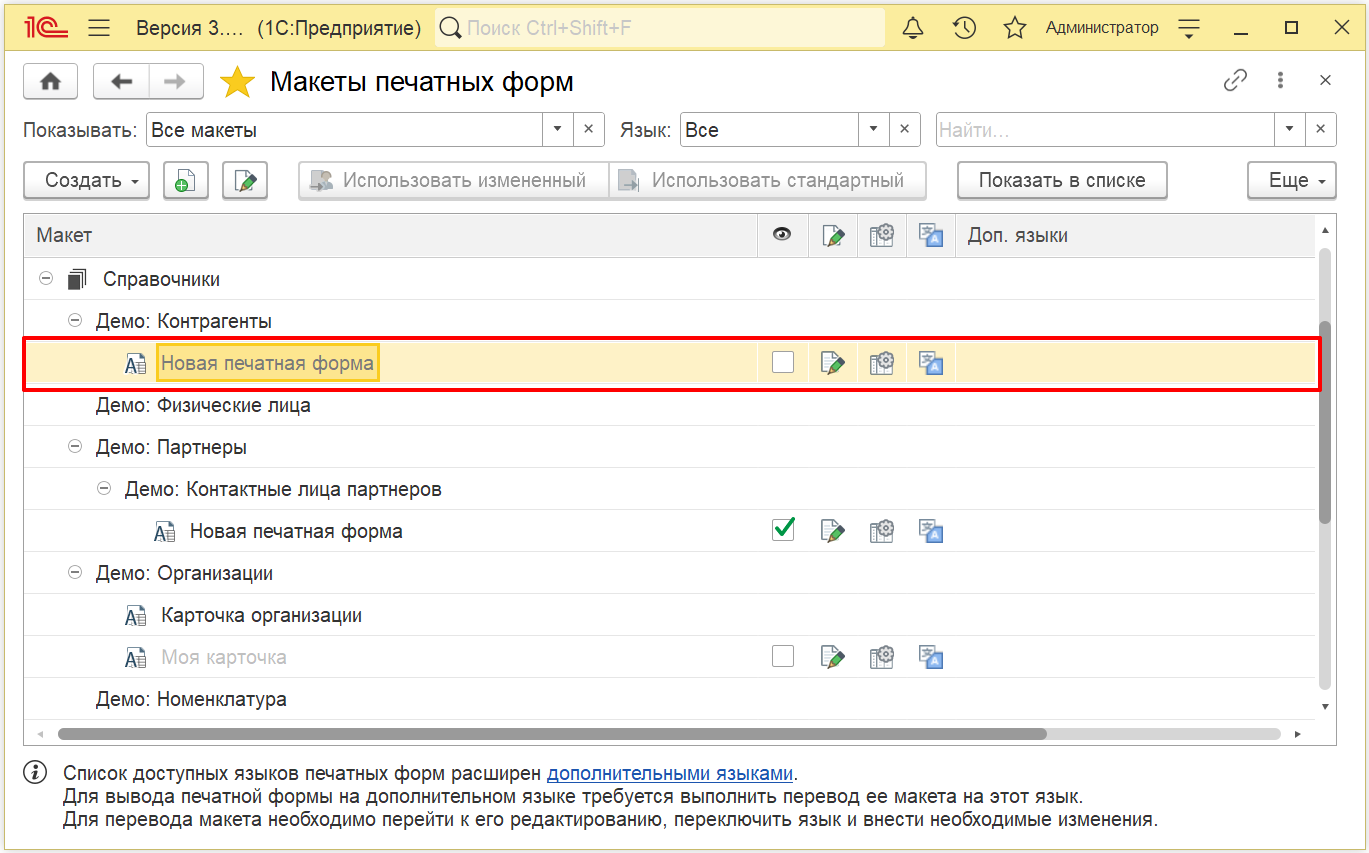Click the Показать в списке button
Viewport: 1369px width, 853px height.
tap(1062, 181)
